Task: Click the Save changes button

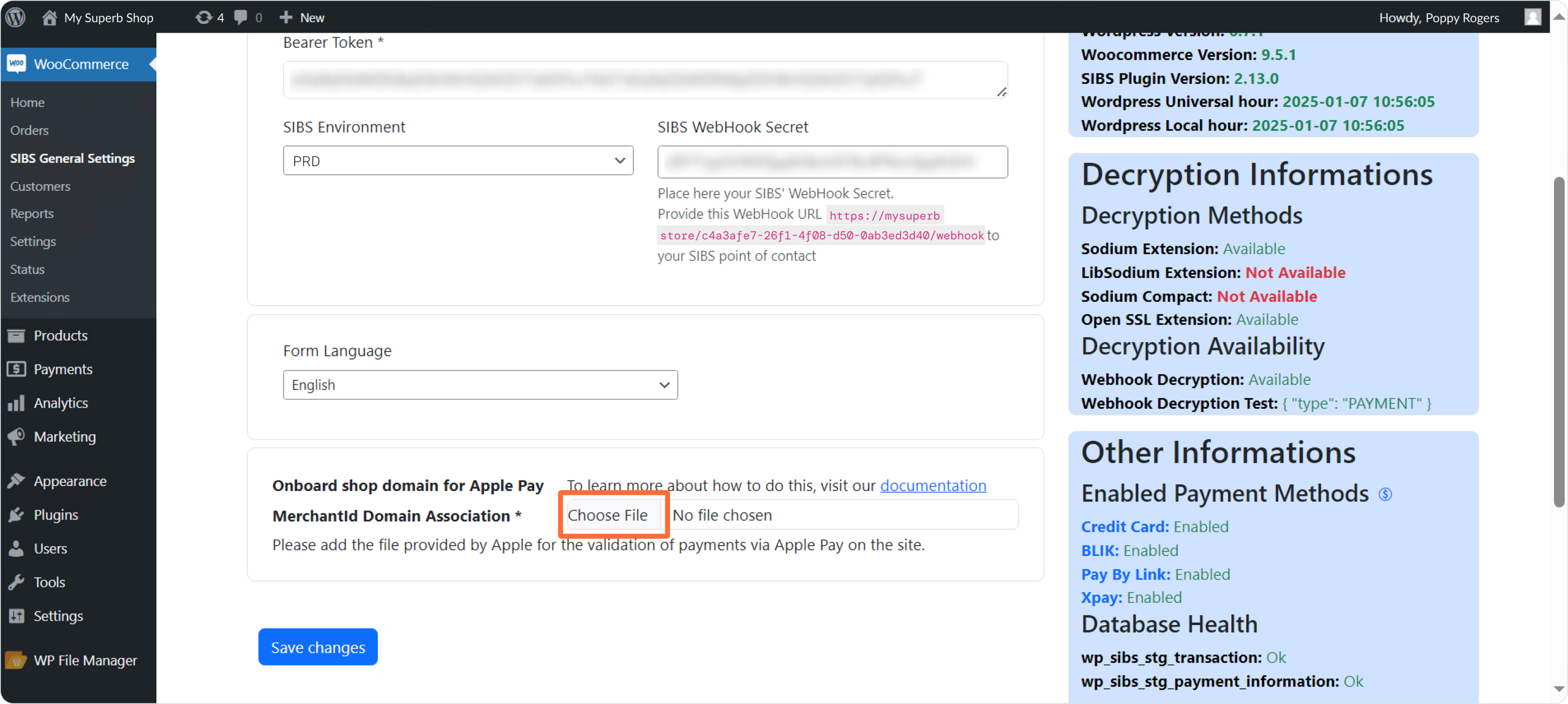Action: point(318,647)
